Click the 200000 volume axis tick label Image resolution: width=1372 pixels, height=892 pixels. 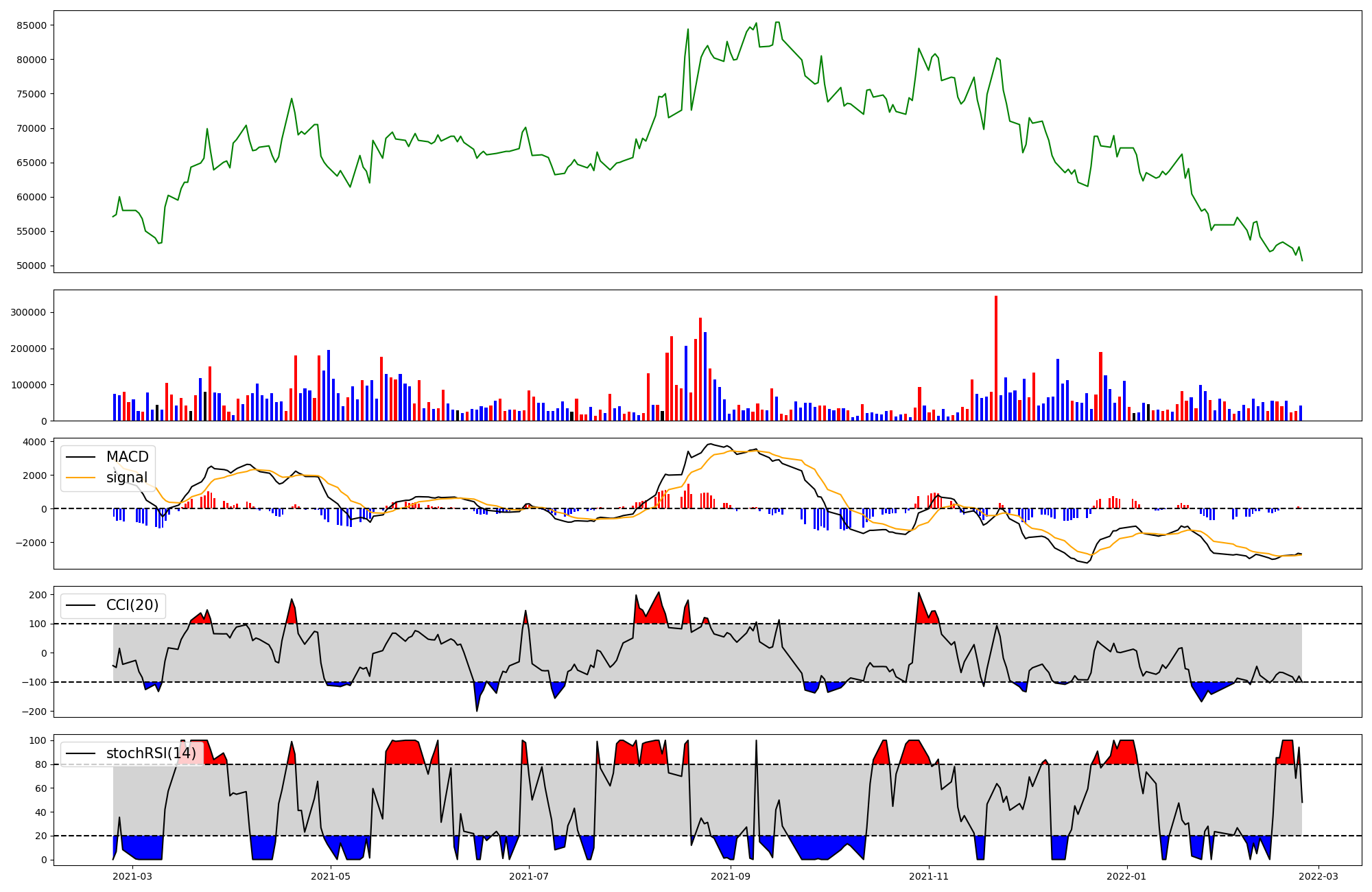27,349
